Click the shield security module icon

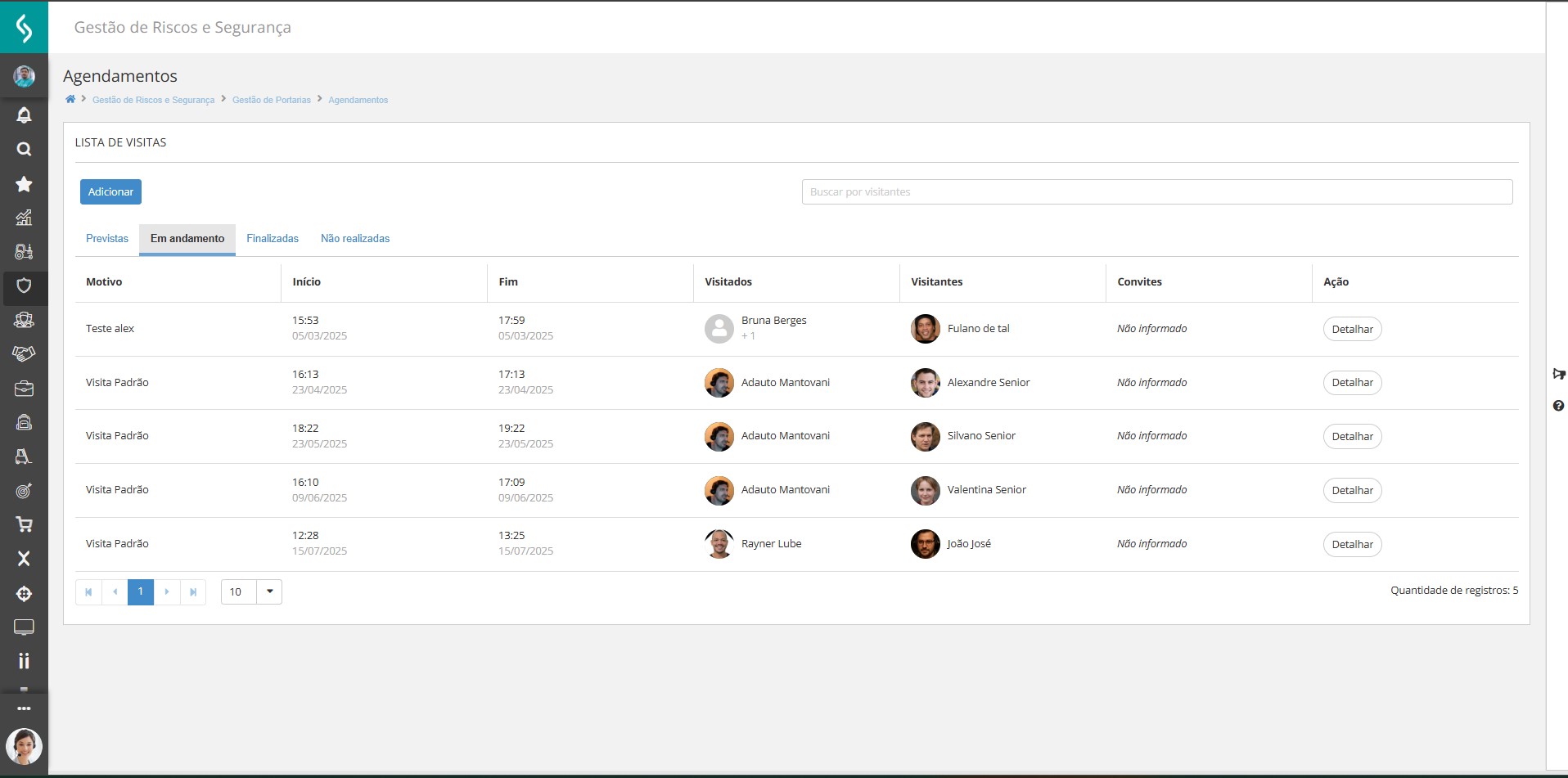24,286
